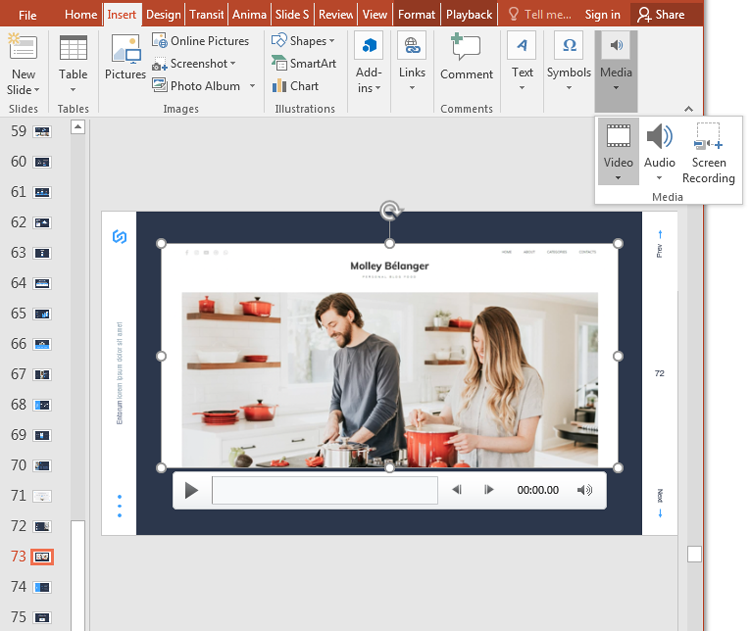Switch to the Format tab
Screen dimensions: 750x631
tap(417, 15)
